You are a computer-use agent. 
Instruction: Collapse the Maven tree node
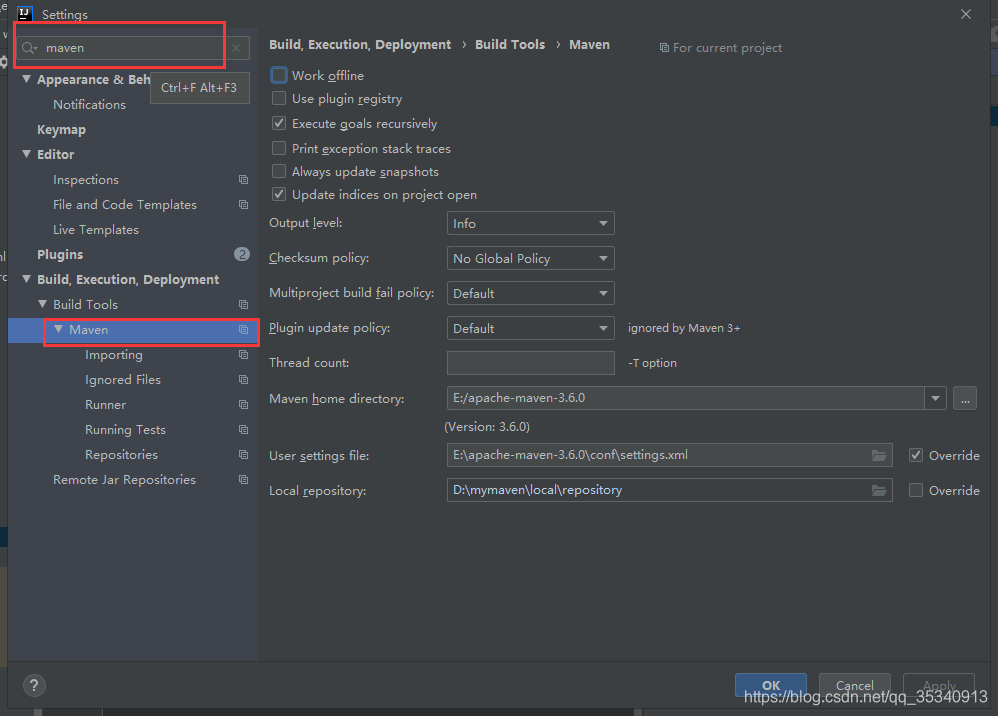(x=59, y=329)
